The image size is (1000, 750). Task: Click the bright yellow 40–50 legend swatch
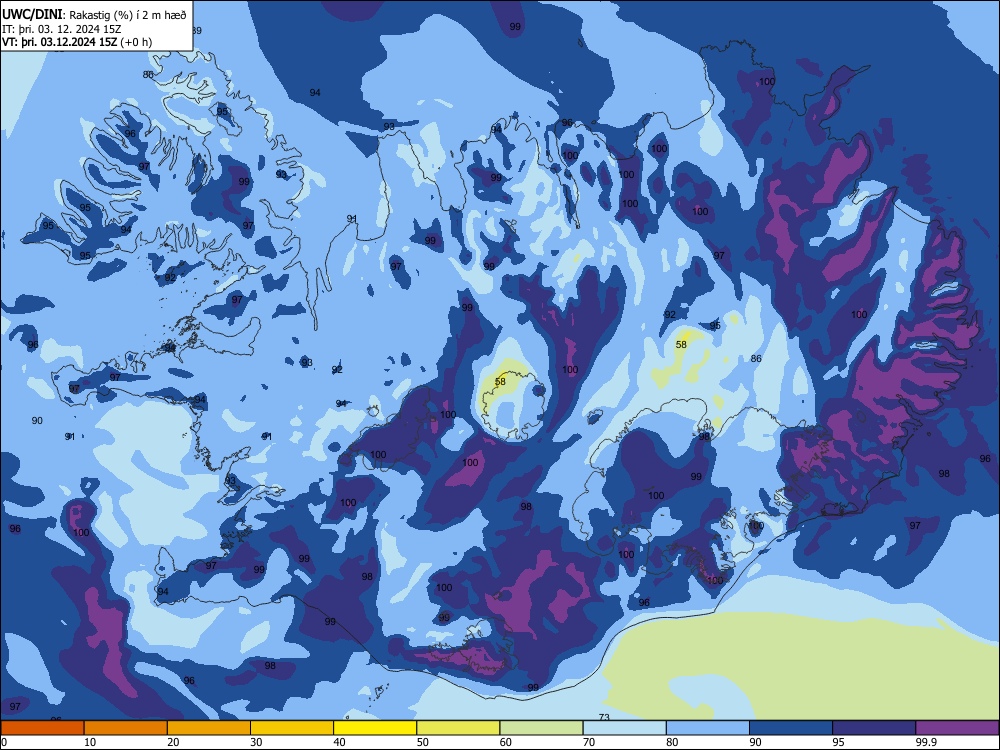coord(375,728)
